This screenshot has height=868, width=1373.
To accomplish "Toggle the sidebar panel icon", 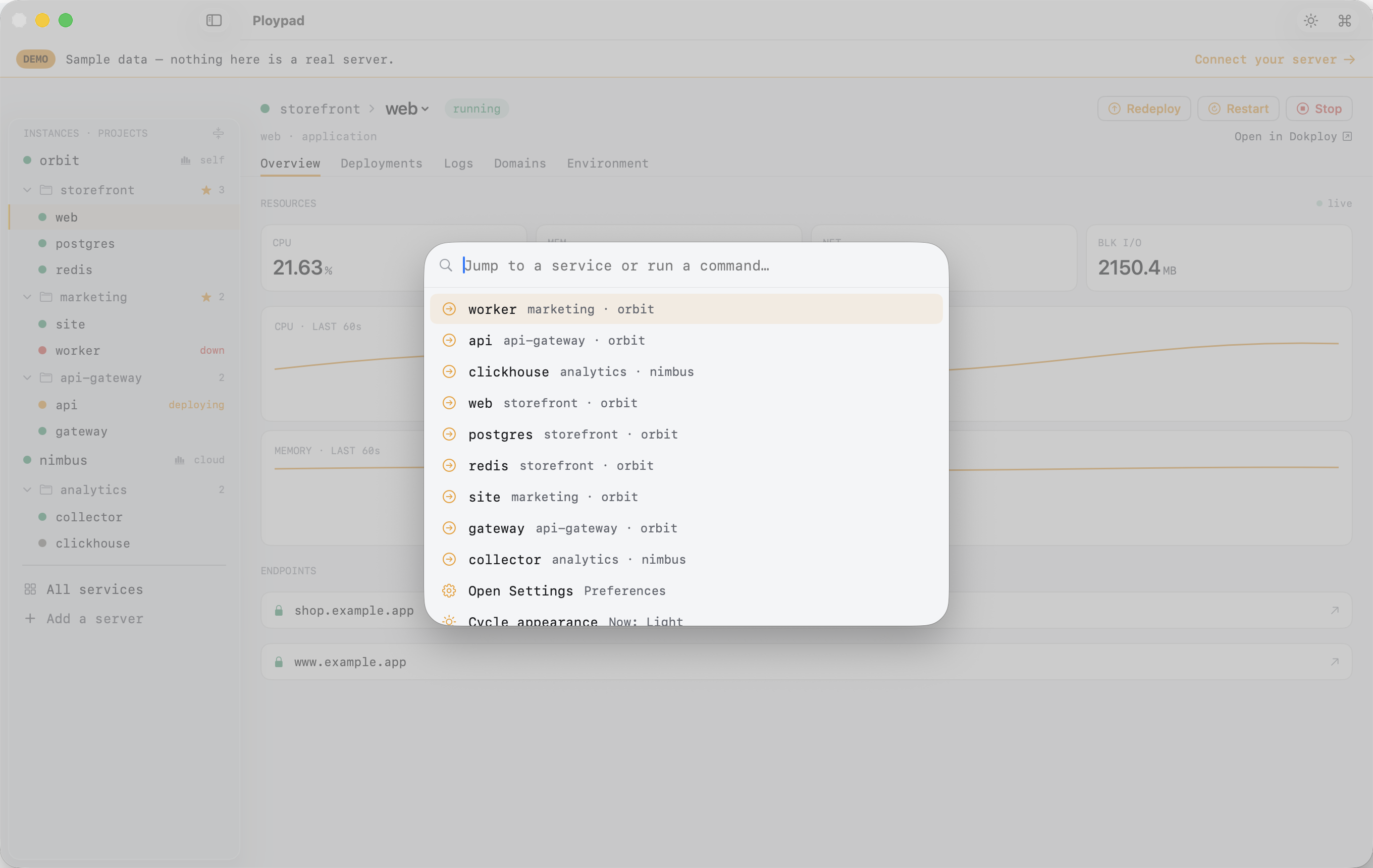I will pos(214,21).
